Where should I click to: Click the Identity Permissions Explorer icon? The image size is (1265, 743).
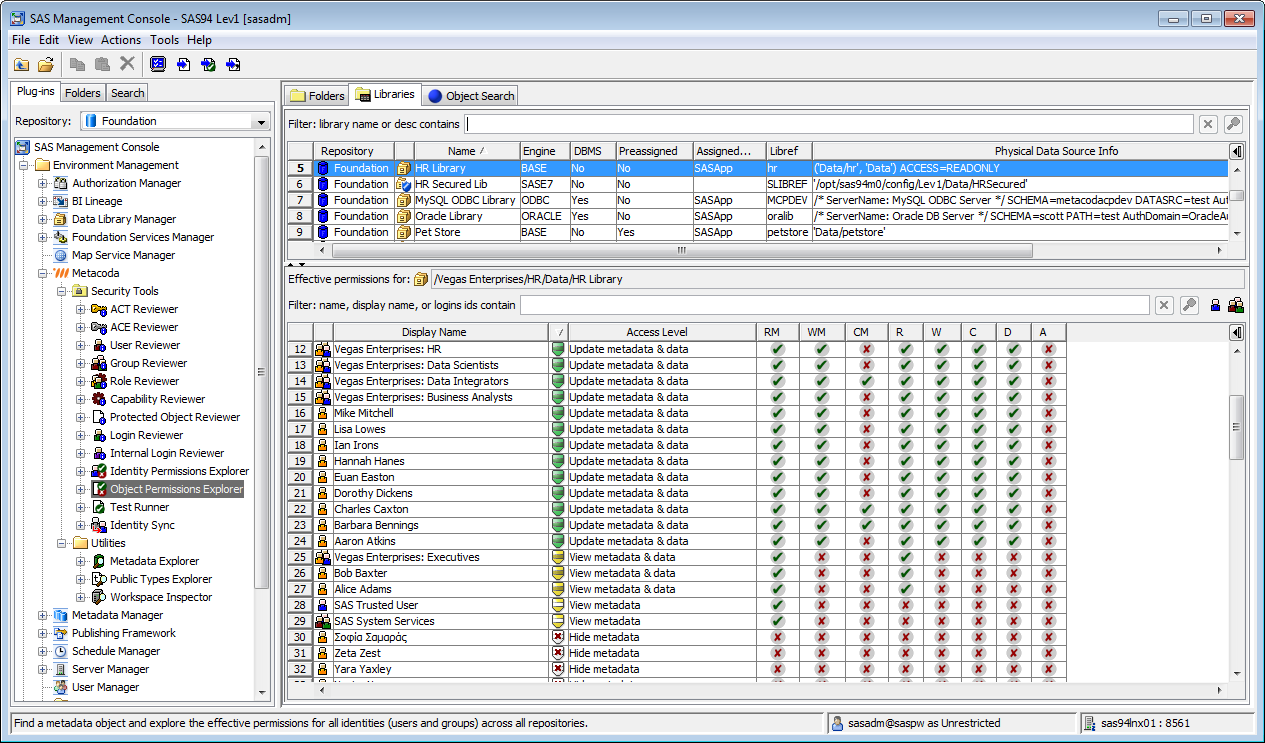tap(99, 471)
